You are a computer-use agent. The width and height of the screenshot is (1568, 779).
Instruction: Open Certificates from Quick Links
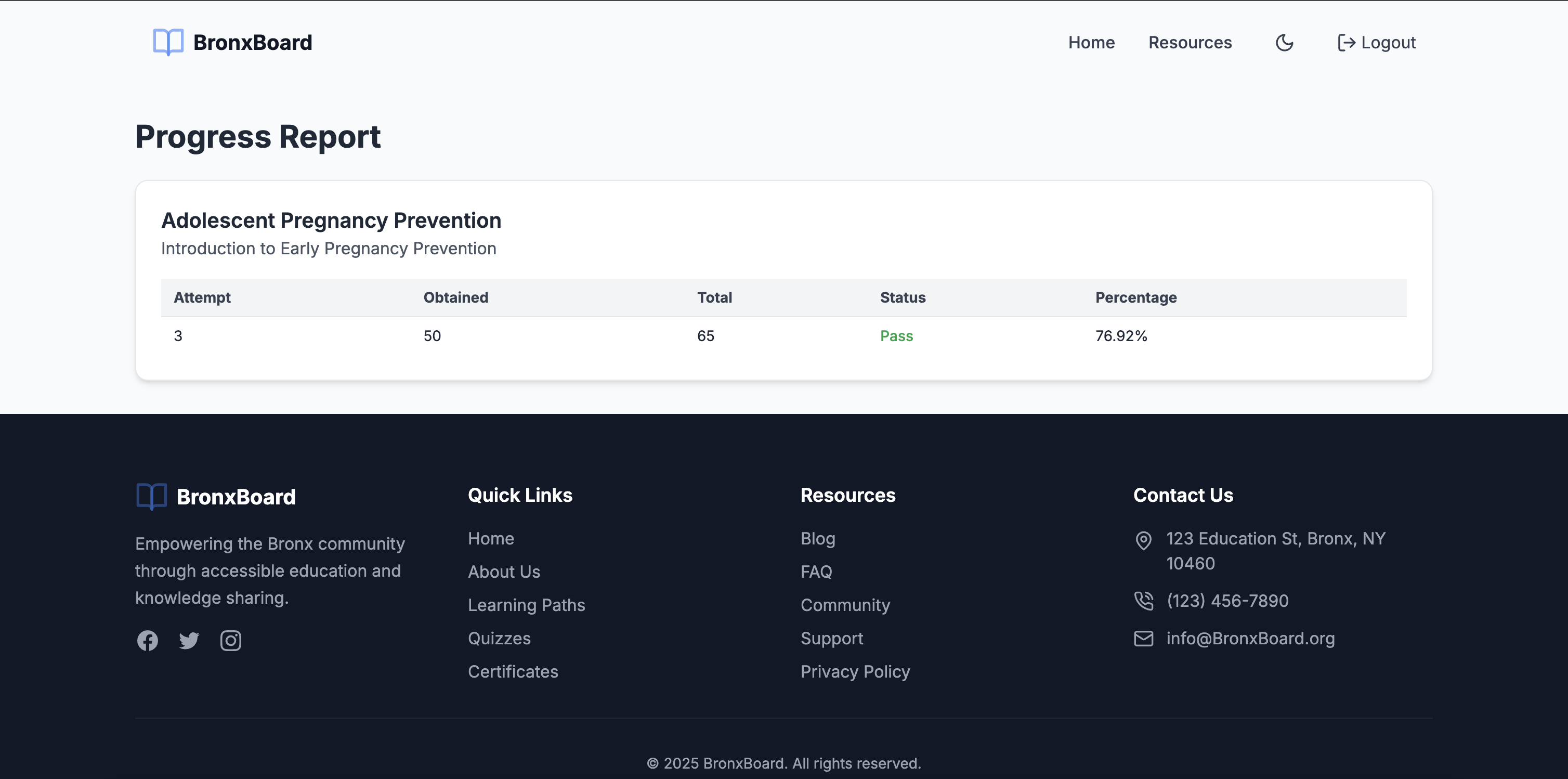(513, 671)
